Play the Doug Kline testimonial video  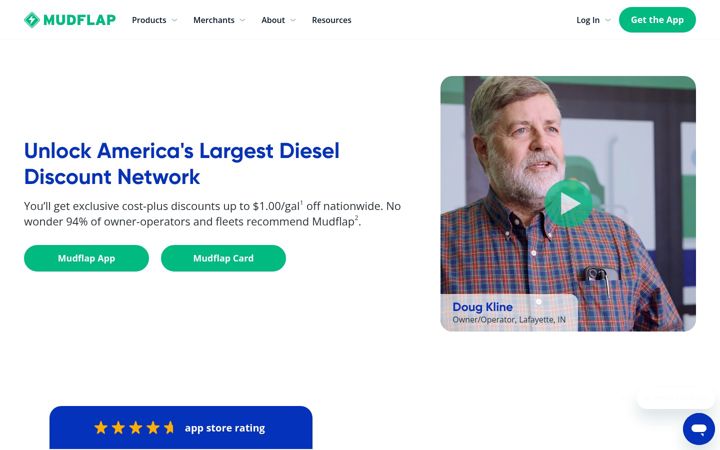click(568, 203)
